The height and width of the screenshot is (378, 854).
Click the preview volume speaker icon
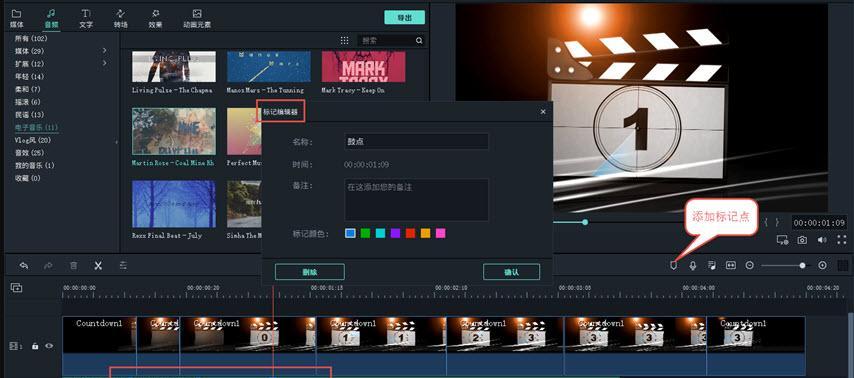822,240
